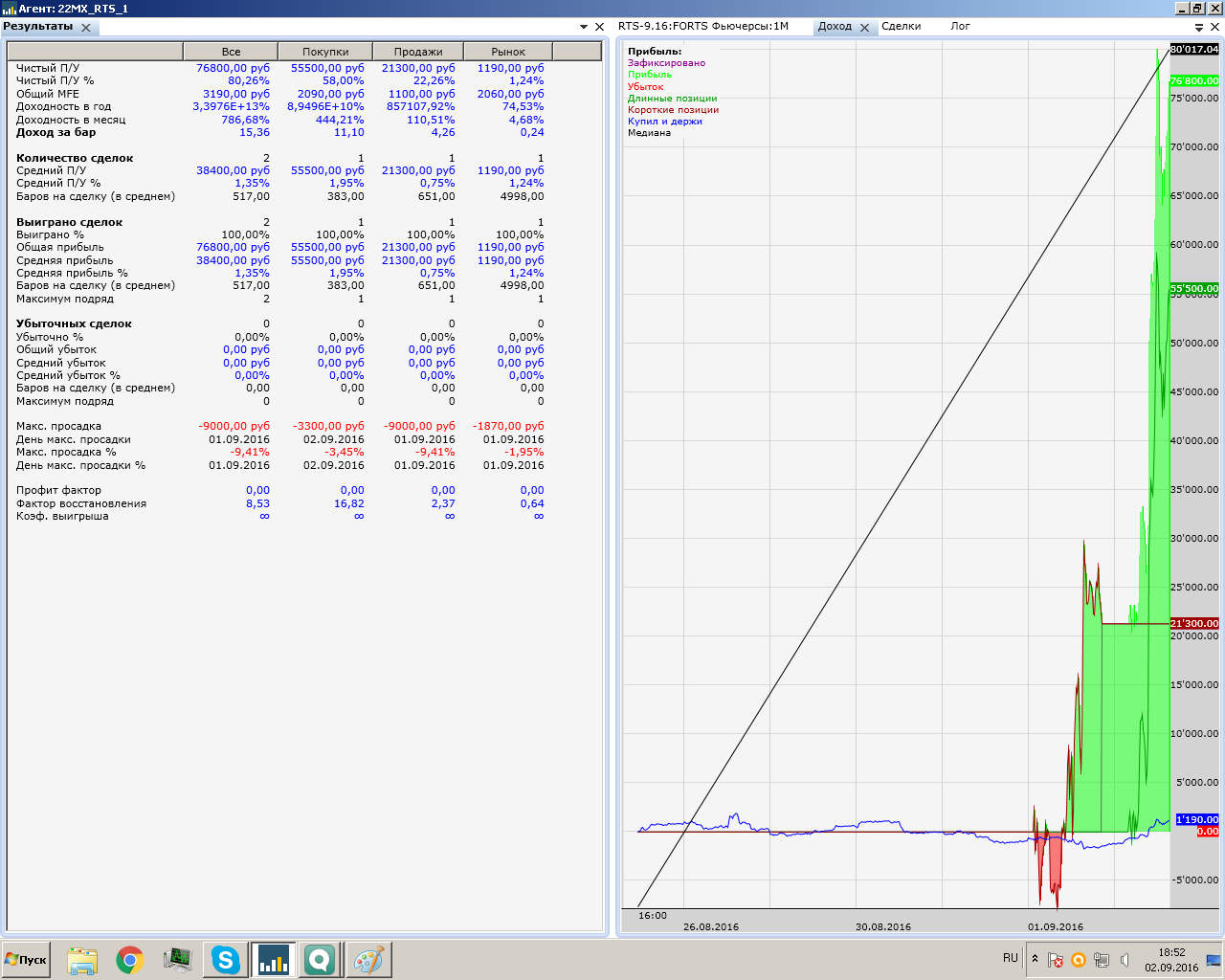Image resolution: width=1225 pixels, height=980 pixels.
Task: Click the bar-chart trading app taskbar icon
Action: pyautogui.click(x=274, y=959)
